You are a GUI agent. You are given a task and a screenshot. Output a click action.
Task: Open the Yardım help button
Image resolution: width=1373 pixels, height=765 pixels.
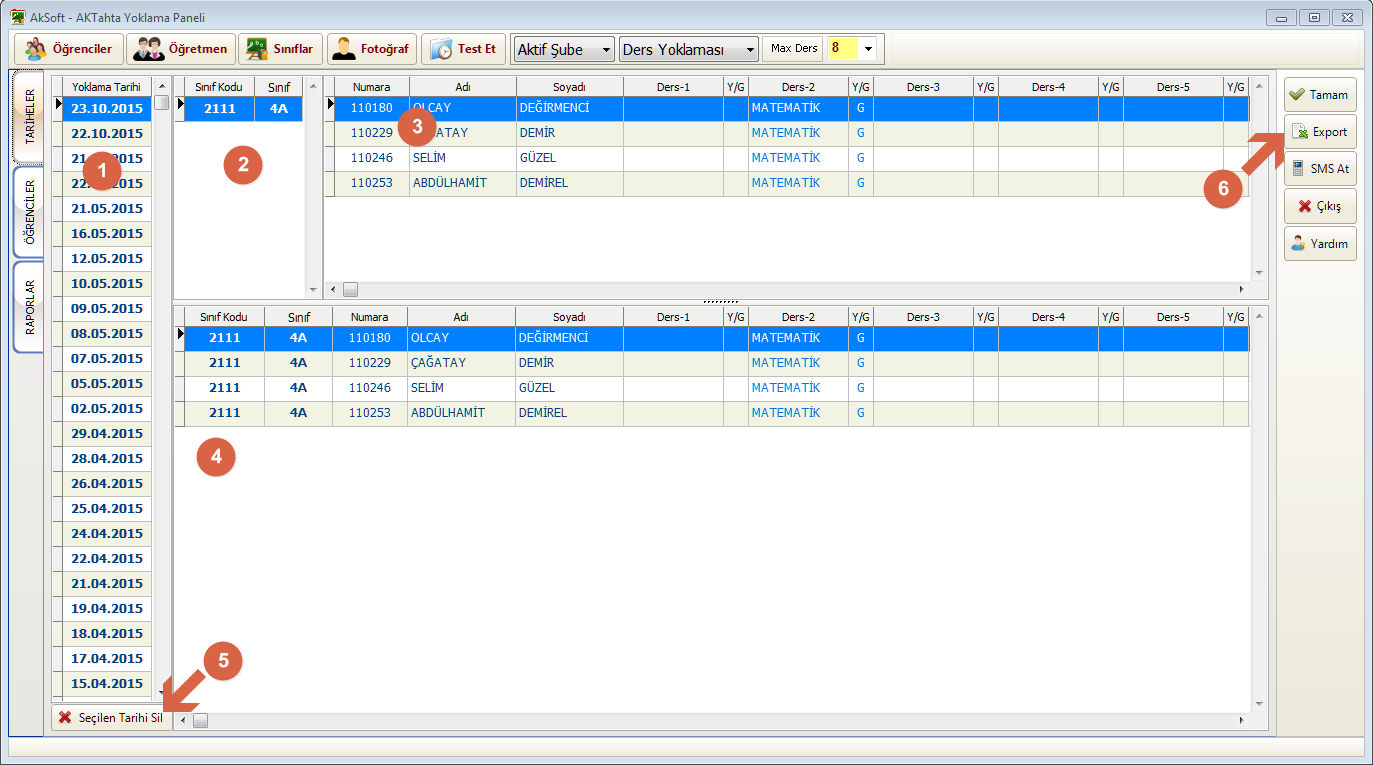tap(1320, 243)
